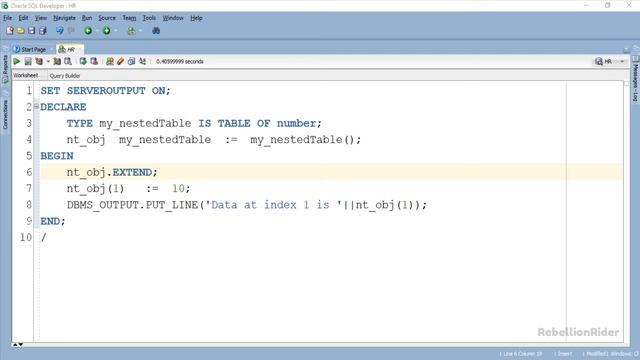Click the Save All icon
This screenshot has width=640, height=360.
(42, 31)
